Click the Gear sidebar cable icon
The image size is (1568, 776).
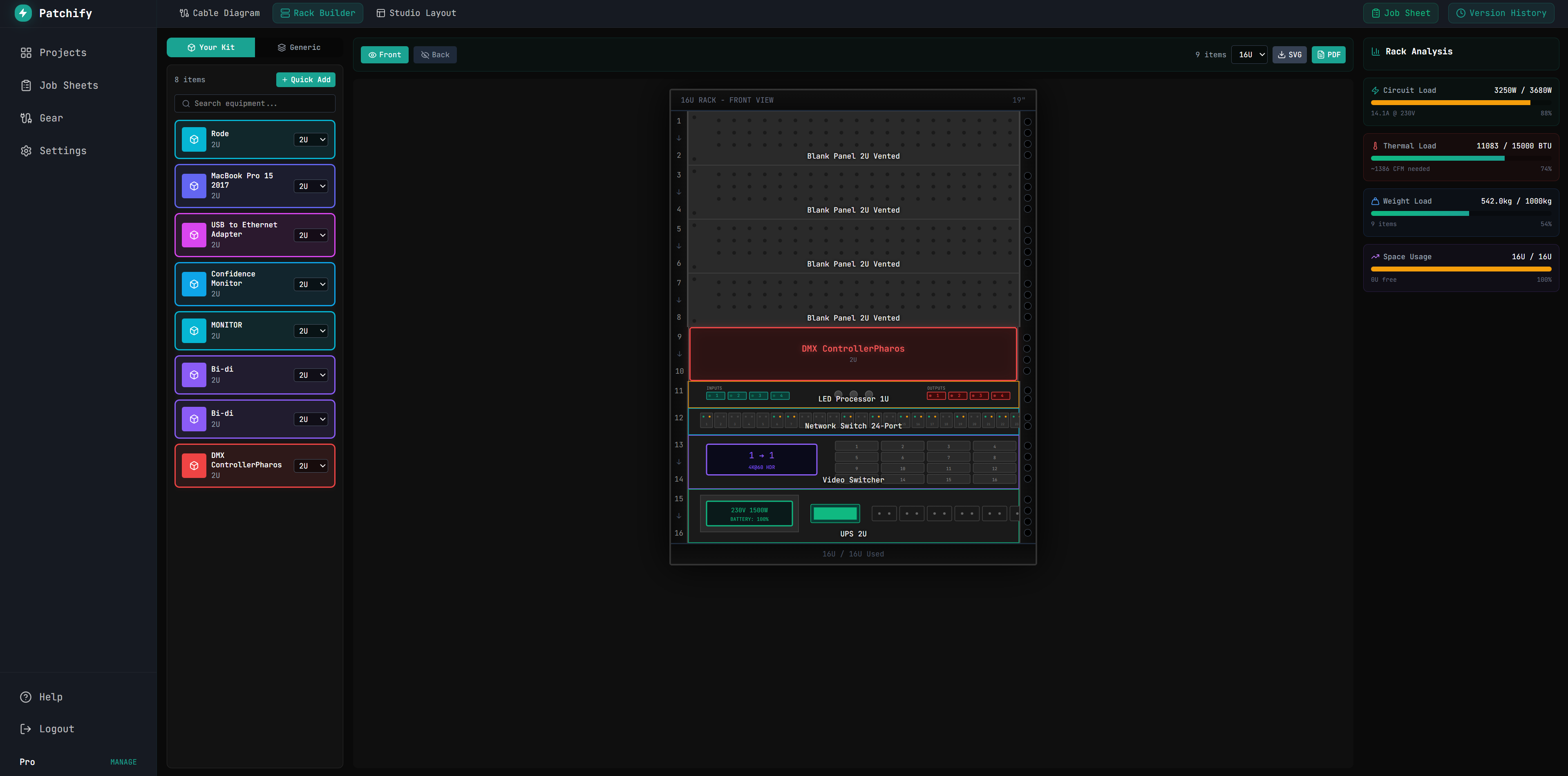click(x=26, y=118)
